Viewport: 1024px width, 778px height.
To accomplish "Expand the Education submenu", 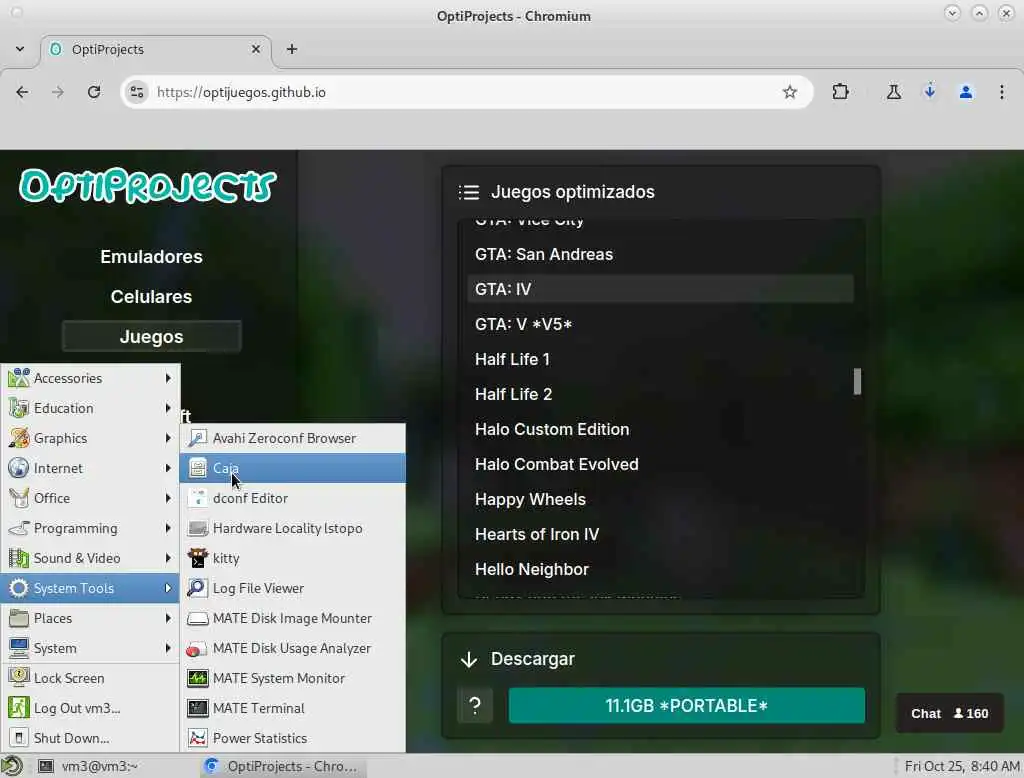I will (90, 408).
